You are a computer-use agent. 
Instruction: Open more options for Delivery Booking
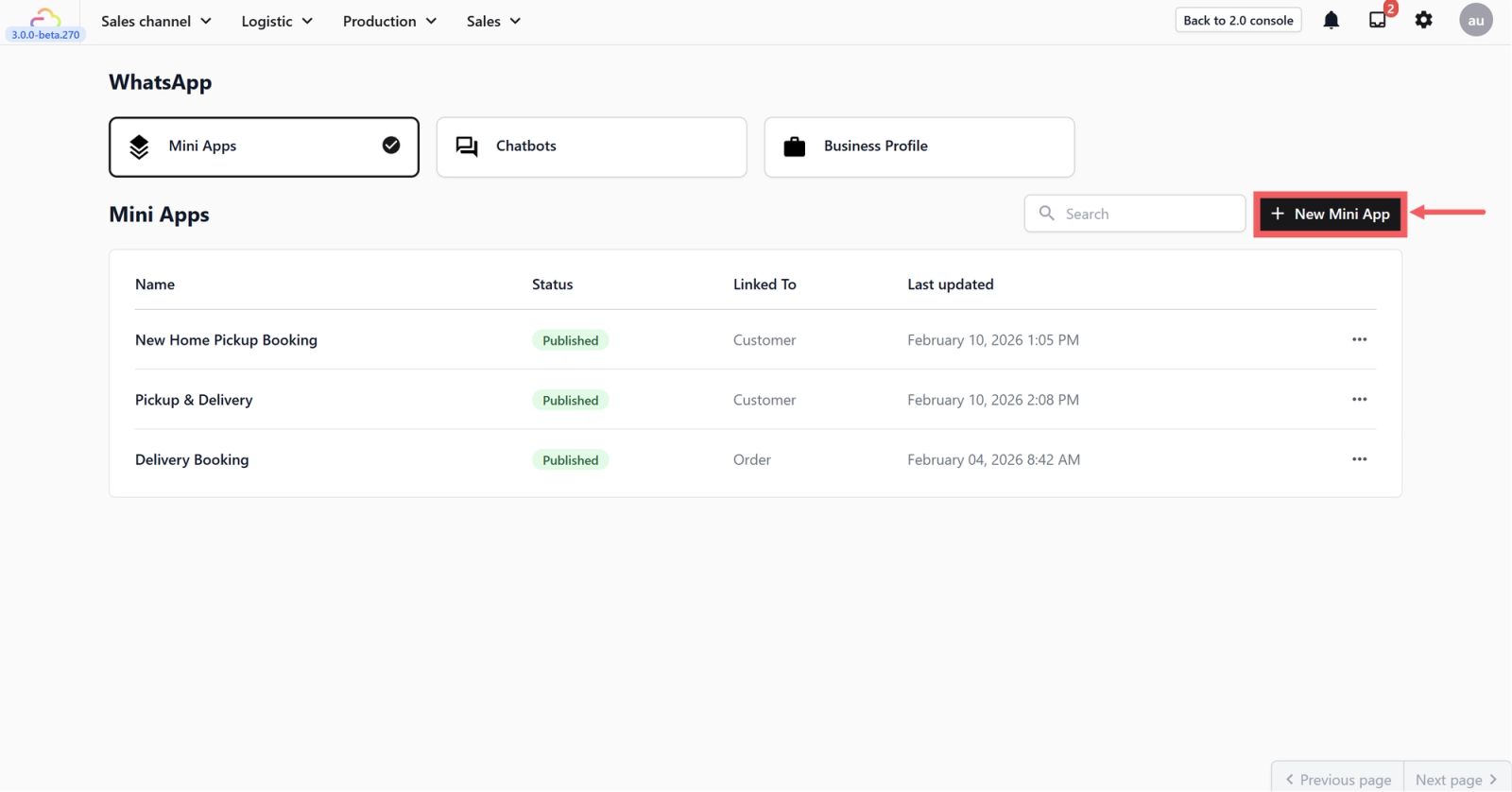1359,459
